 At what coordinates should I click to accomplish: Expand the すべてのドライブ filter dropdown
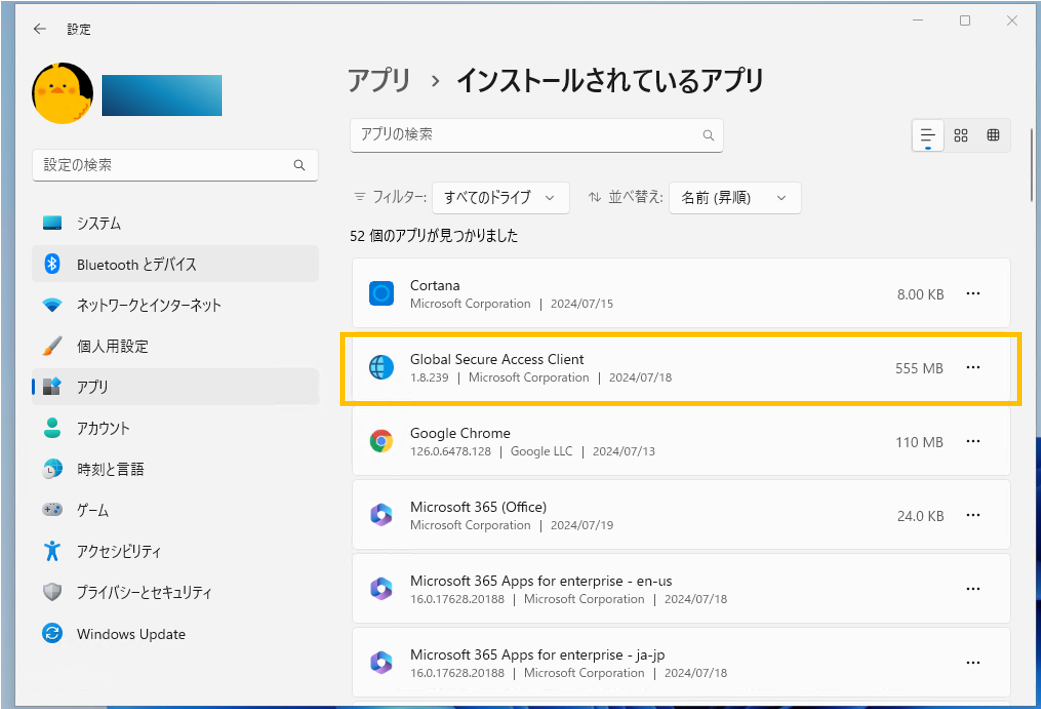point(501,198)
